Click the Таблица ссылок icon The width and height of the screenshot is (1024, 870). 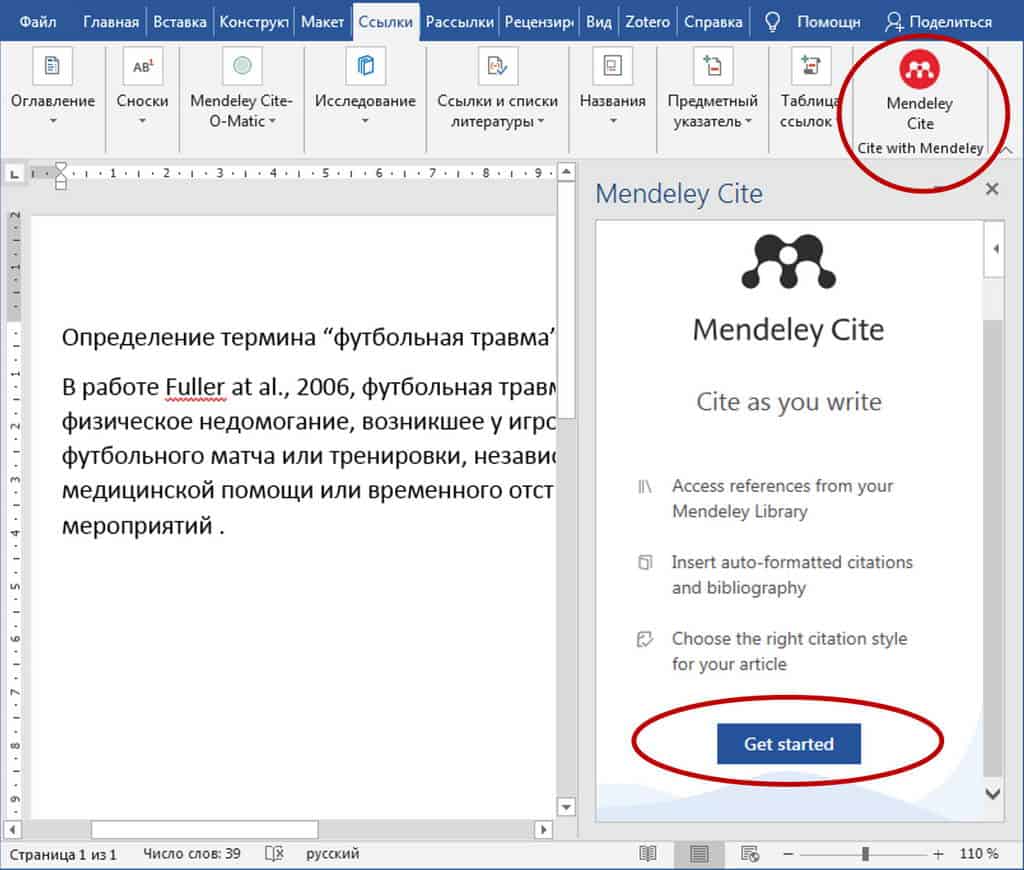click(810, 66)
